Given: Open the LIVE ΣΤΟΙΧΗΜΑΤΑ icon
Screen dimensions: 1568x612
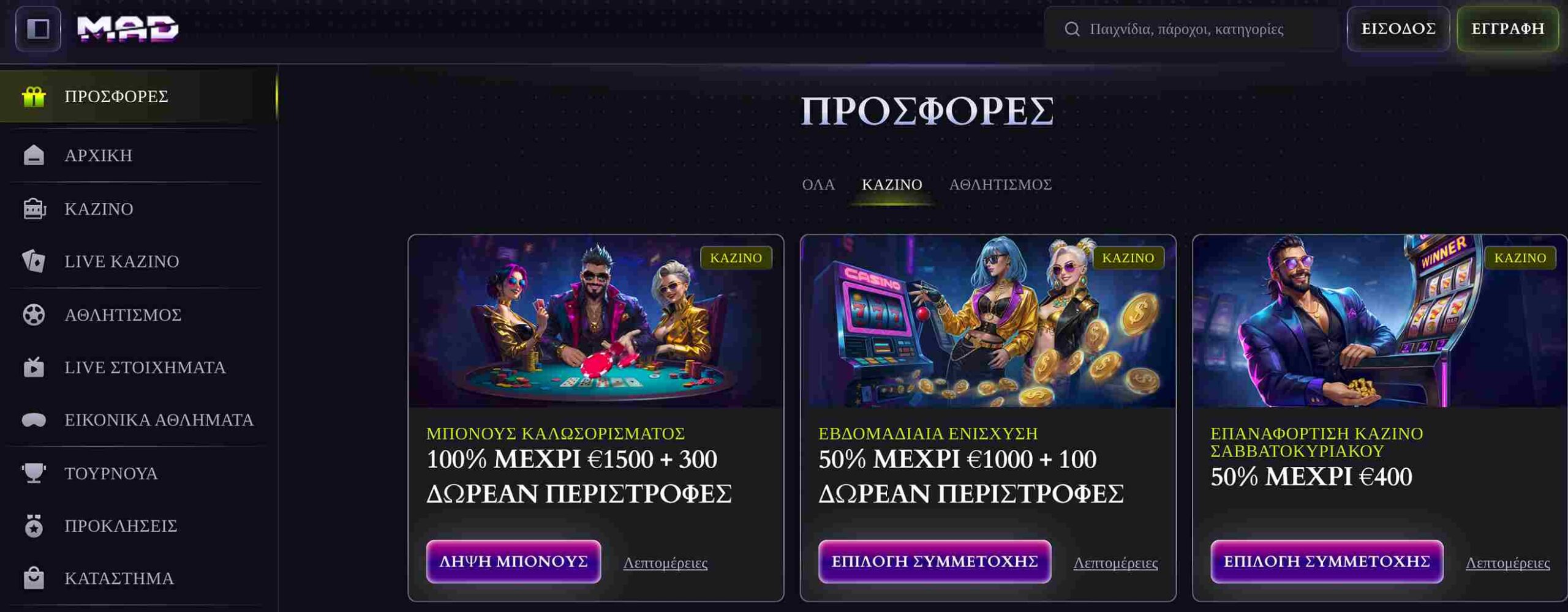Looking at the screenshot, I should point(34,367).
